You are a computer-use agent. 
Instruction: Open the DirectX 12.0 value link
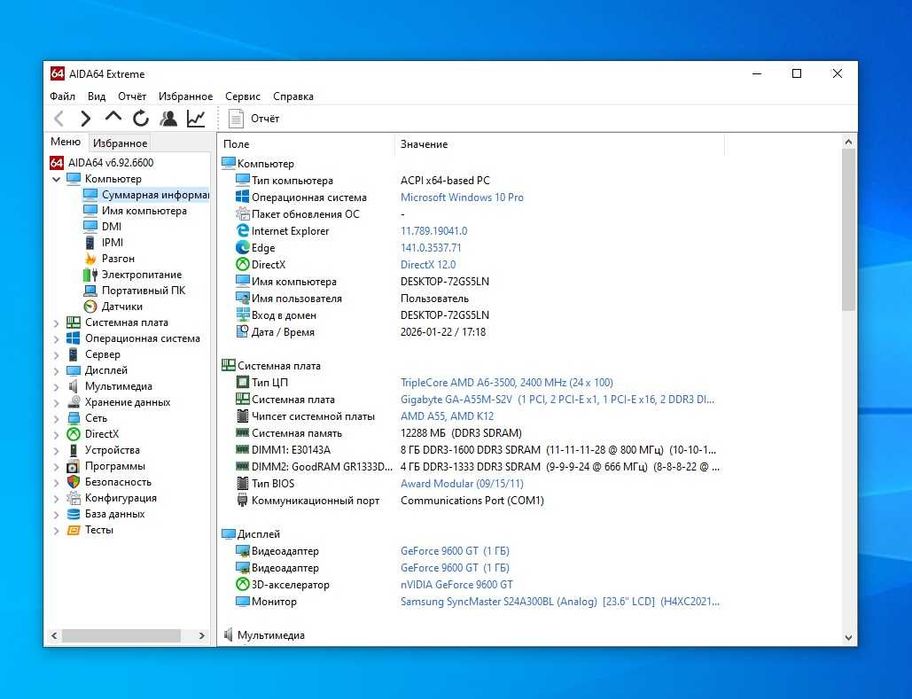click(428, 265)
